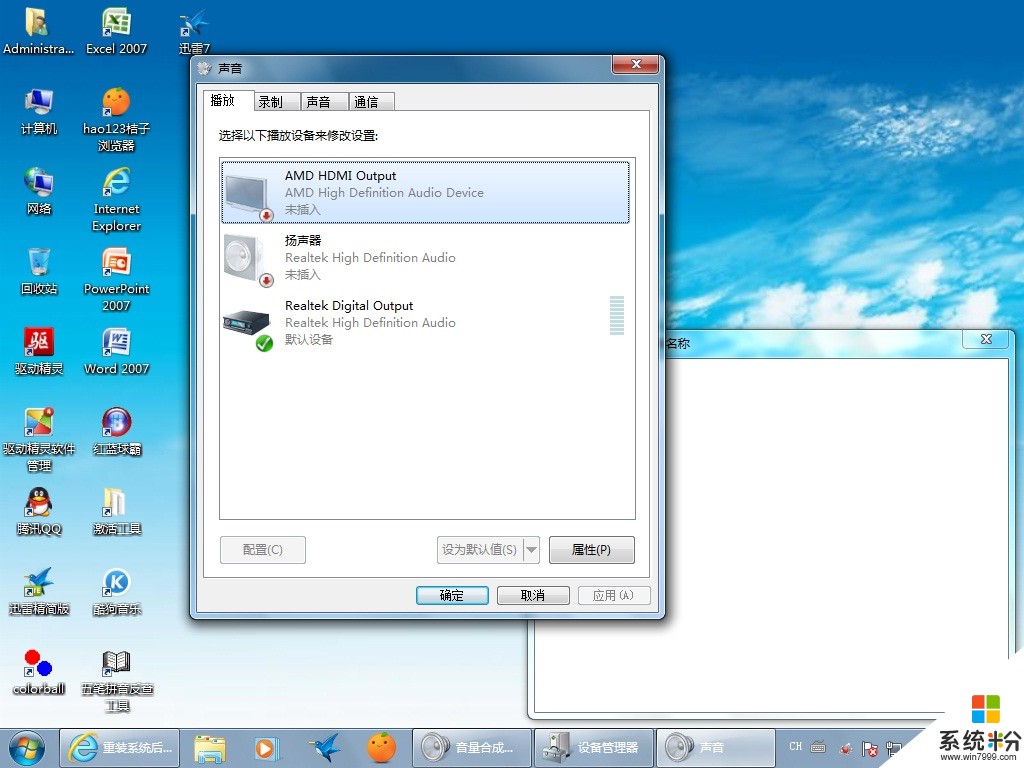Select the Word 2007 desktop shortcut
The width and height of the screenshot is (1024, 768).
[116, 351]
